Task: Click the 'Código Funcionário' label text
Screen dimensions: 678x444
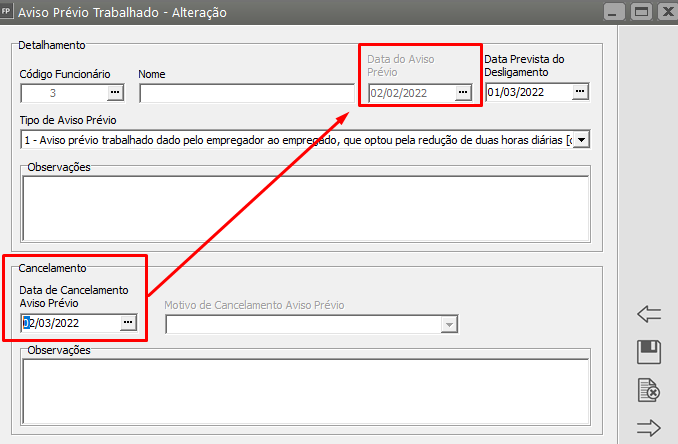Action: coord(65,74)
